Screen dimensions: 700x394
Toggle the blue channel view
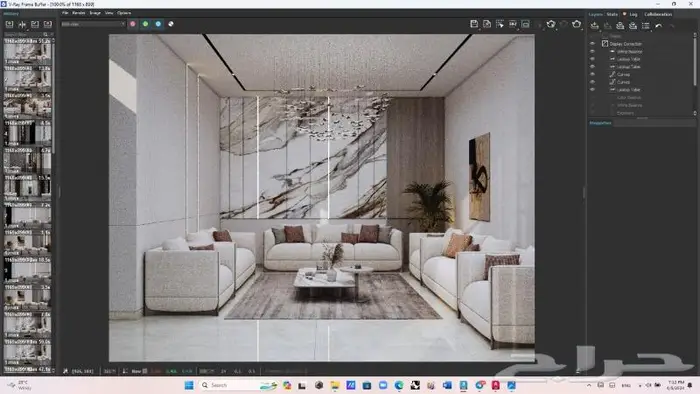(x=158, y=24)
